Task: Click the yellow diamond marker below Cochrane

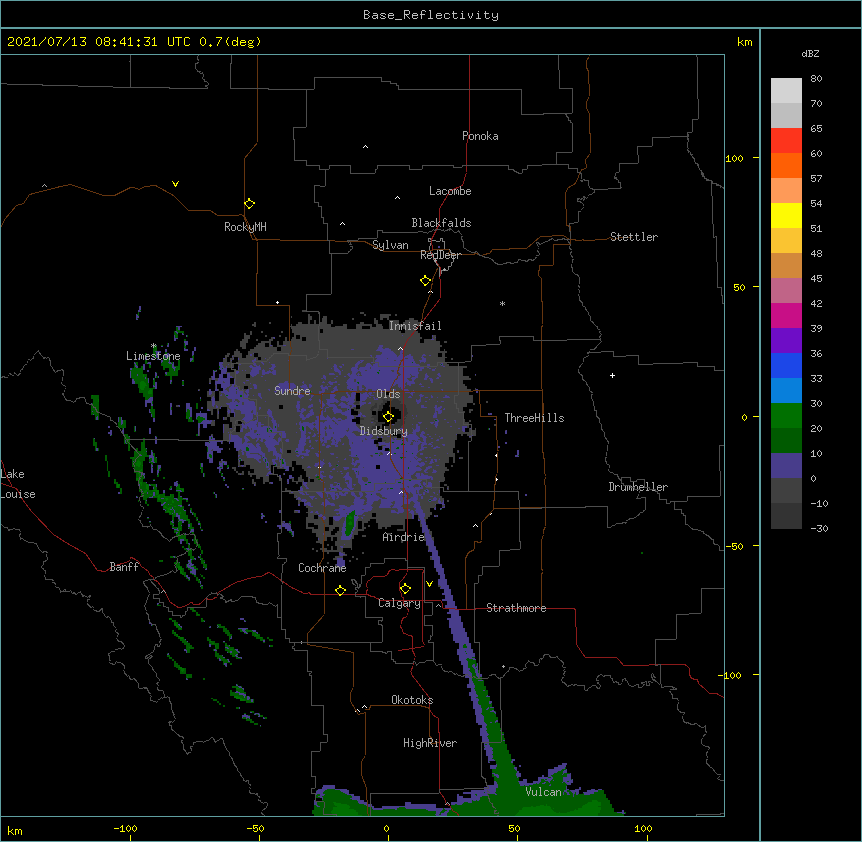Action: tap(340, 590)
